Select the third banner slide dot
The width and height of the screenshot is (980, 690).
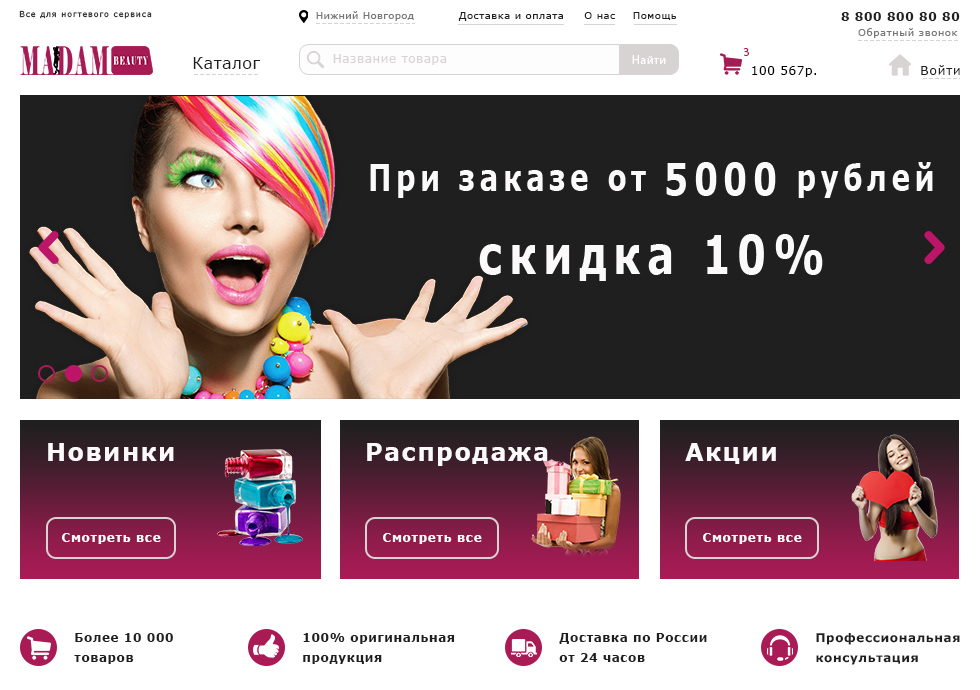[x=99, y=373]
